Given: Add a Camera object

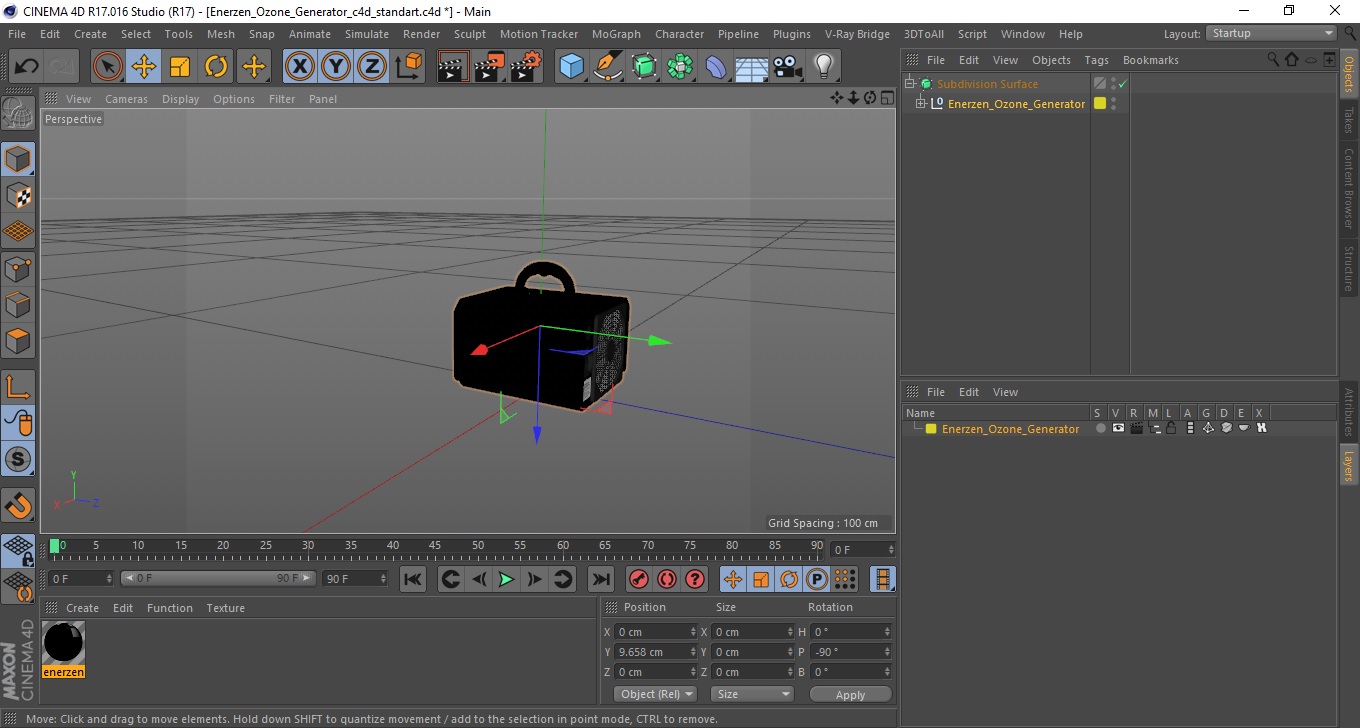Looking at the screenshot, I should click(788, 67).
